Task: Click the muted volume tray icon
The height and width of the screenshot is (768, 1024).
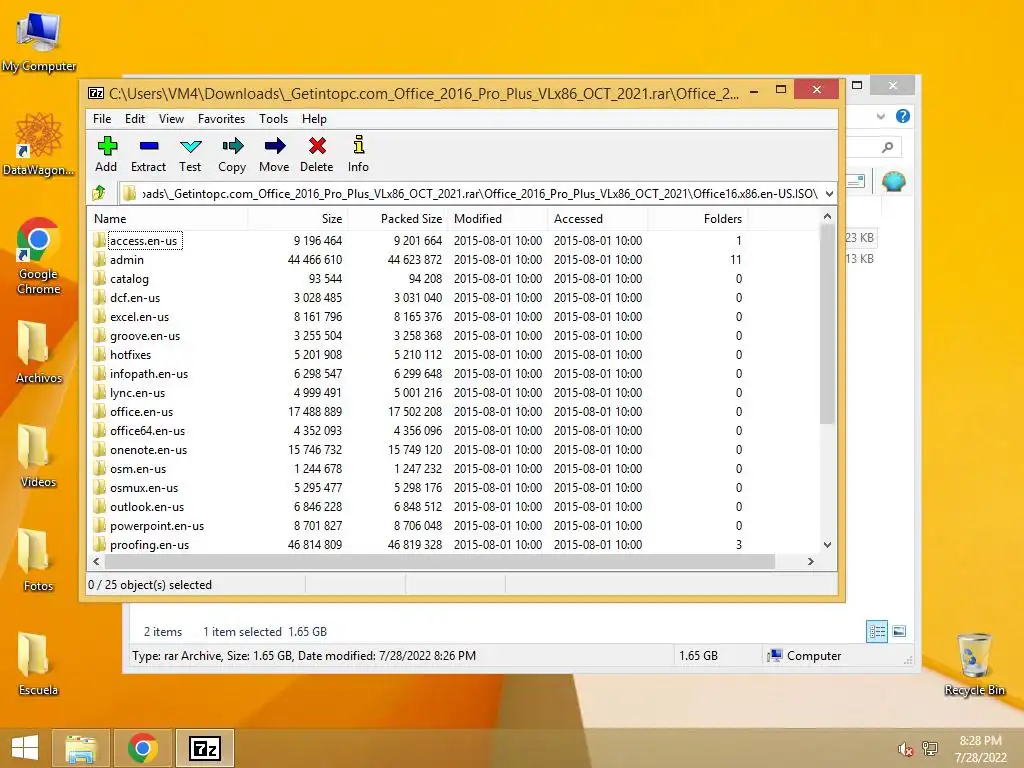Action: pos(905,749)
